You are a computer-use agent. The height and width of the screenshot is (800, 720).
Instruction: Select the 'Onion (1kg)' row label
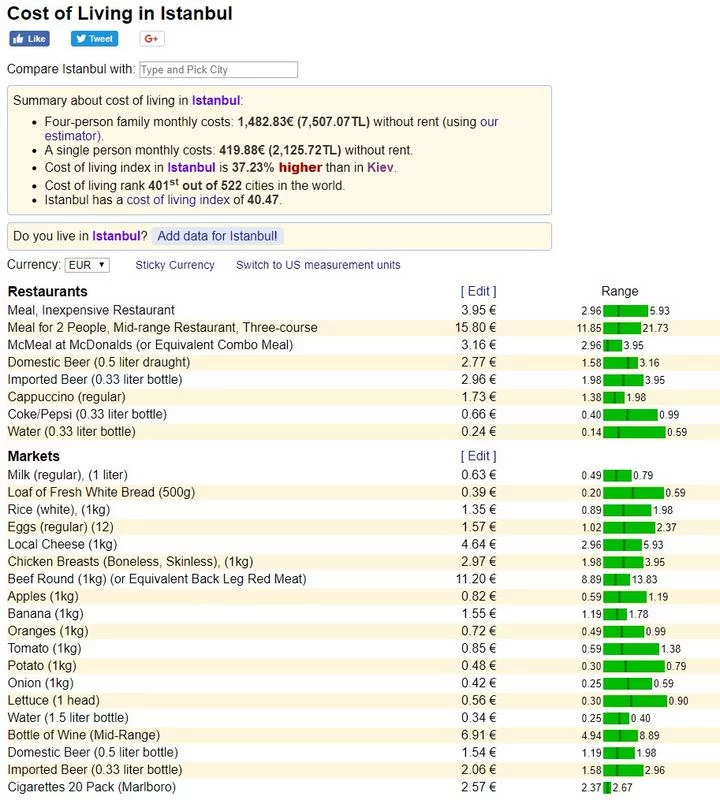[x=40, y=683]
